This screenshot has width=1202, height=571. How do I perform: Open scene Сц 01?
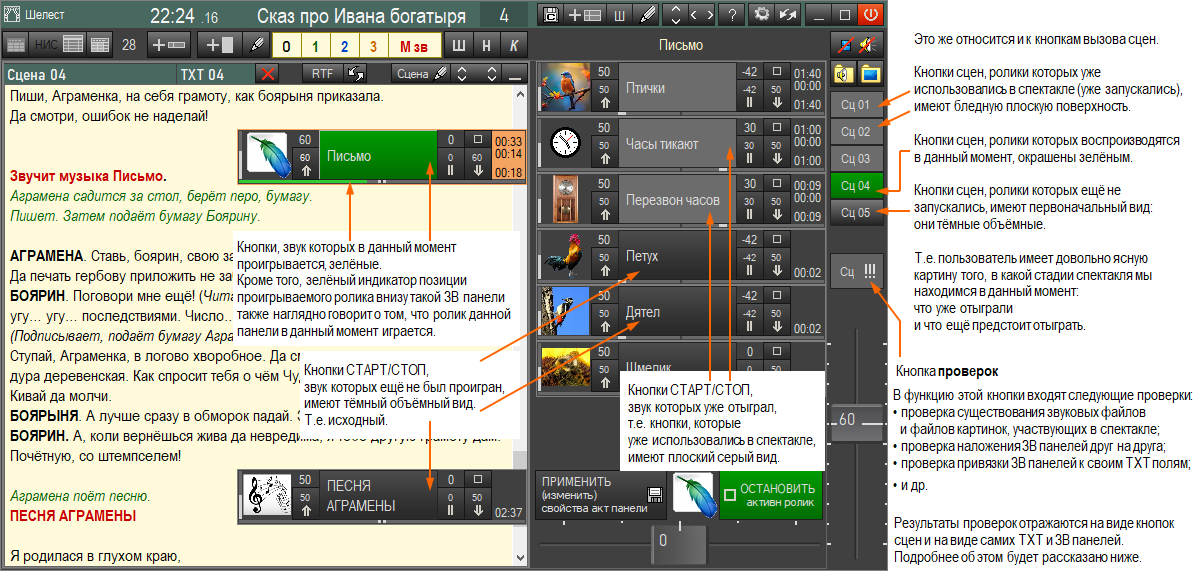[856, 104]
